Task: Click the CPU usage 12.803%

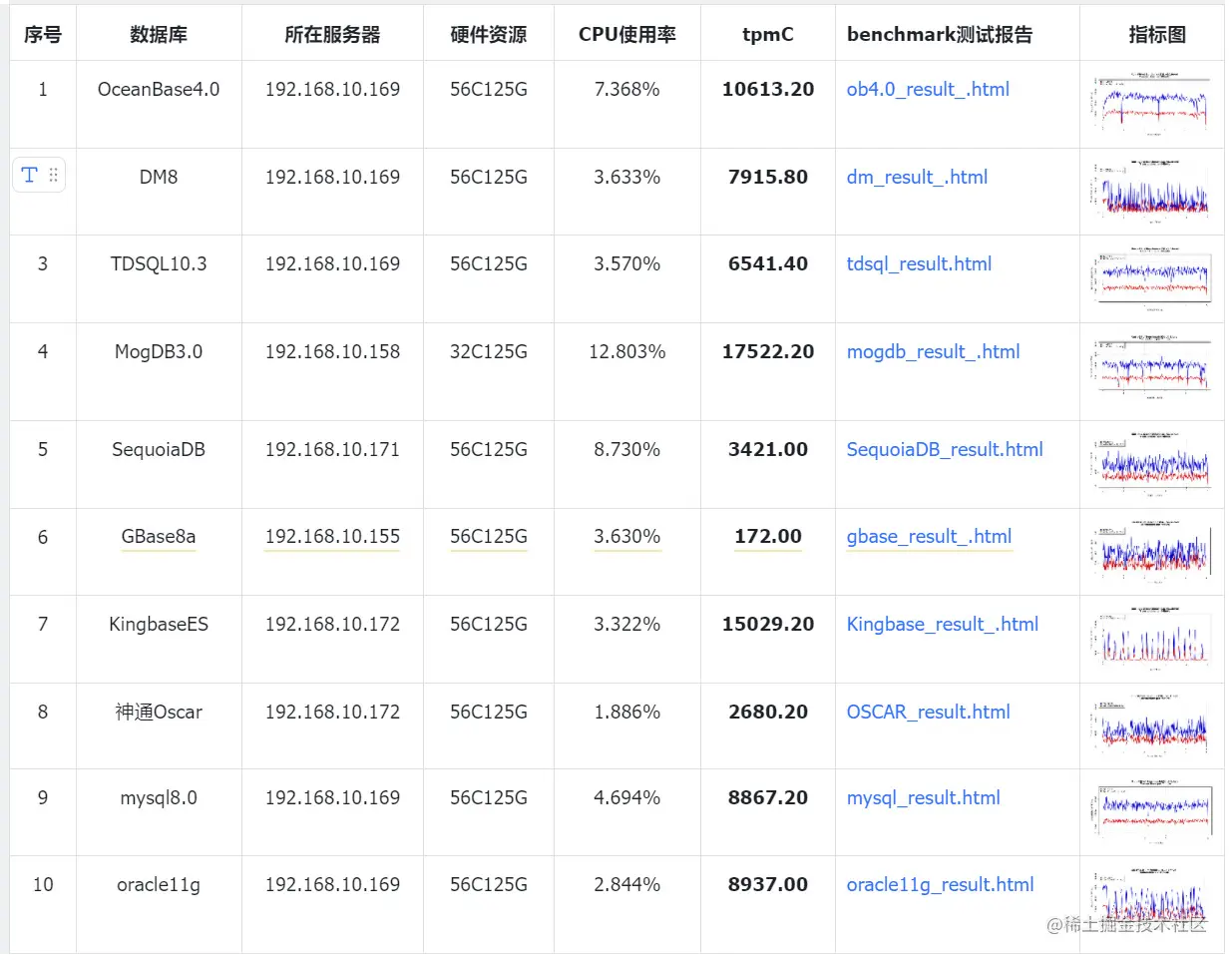Action: tap(627, 351)
